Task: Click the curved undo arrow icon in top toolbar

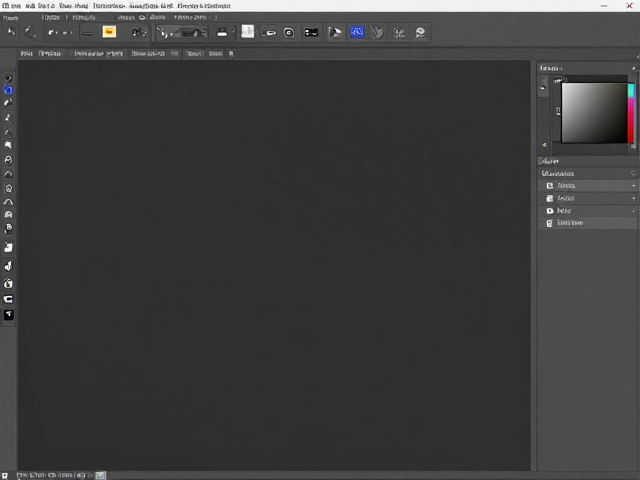Action: 11,32
